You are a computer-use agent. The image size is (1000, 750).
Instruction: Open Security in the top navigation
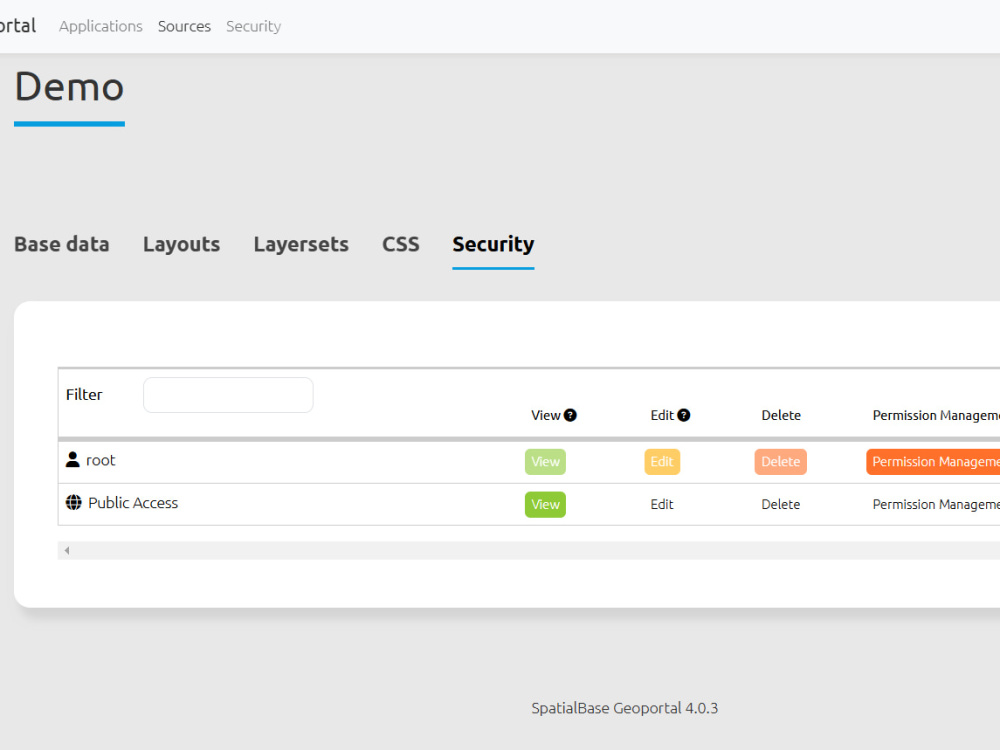(253, 26)
